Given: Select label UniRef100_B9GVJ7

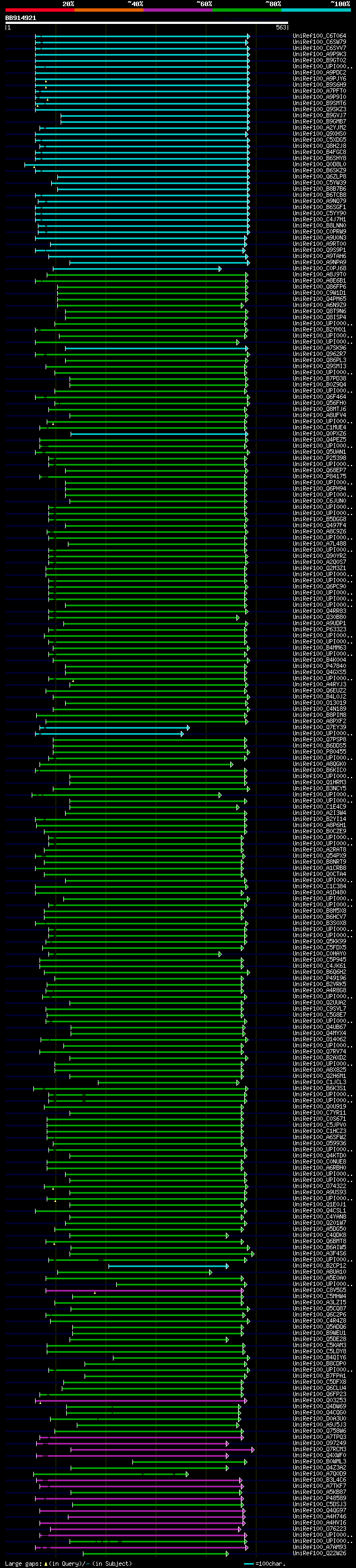Looking at the screenshot, I should [319, 116].
